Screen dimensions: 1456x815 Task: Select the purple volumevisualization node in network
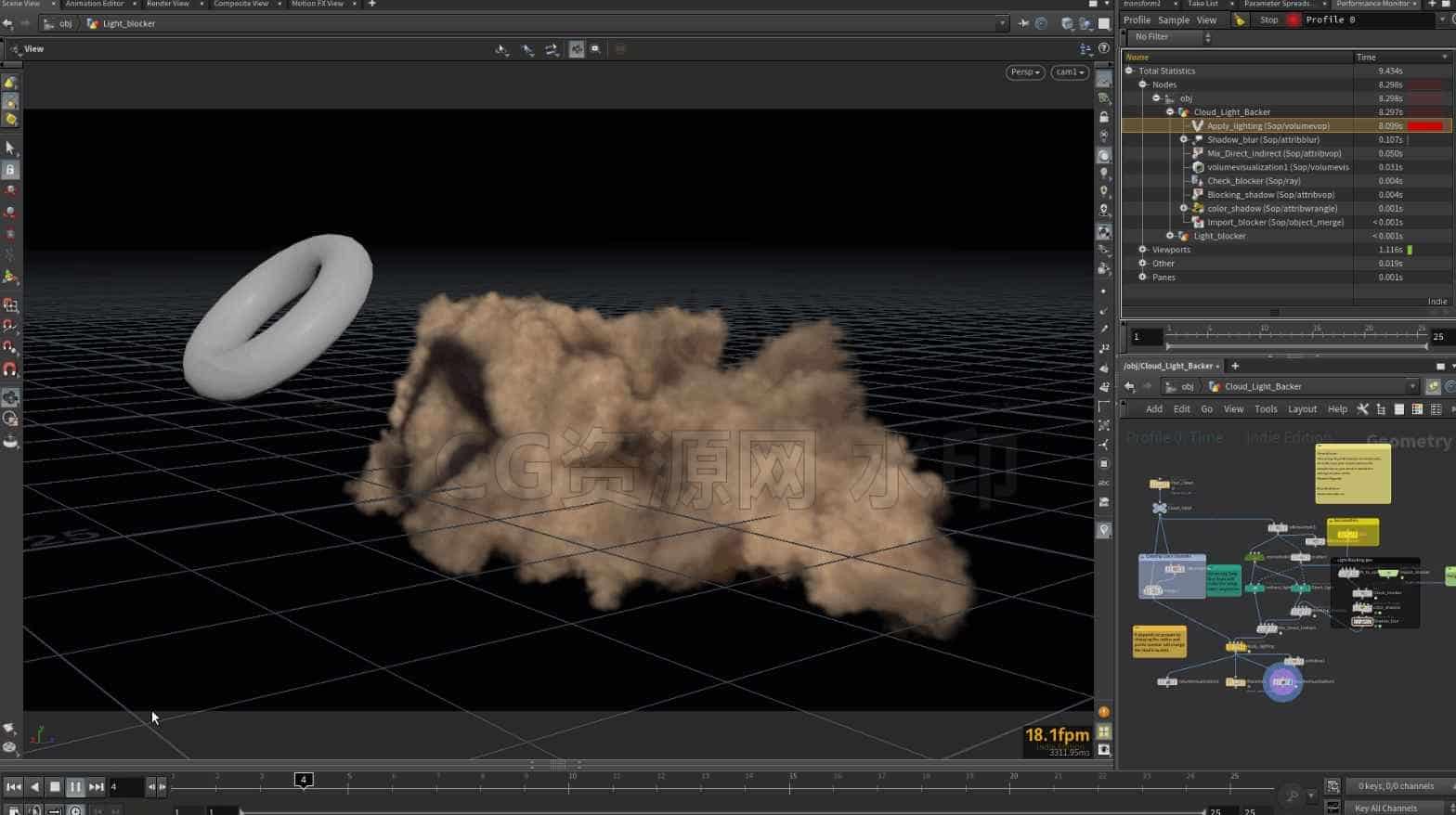(x=1282, y=682)
